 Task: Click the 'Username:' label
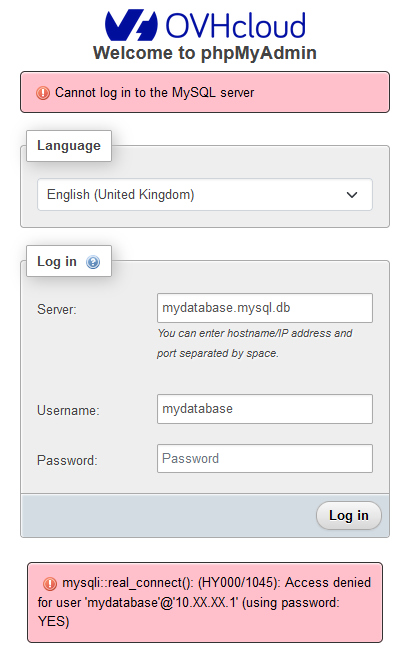click(x=68, y=410)
